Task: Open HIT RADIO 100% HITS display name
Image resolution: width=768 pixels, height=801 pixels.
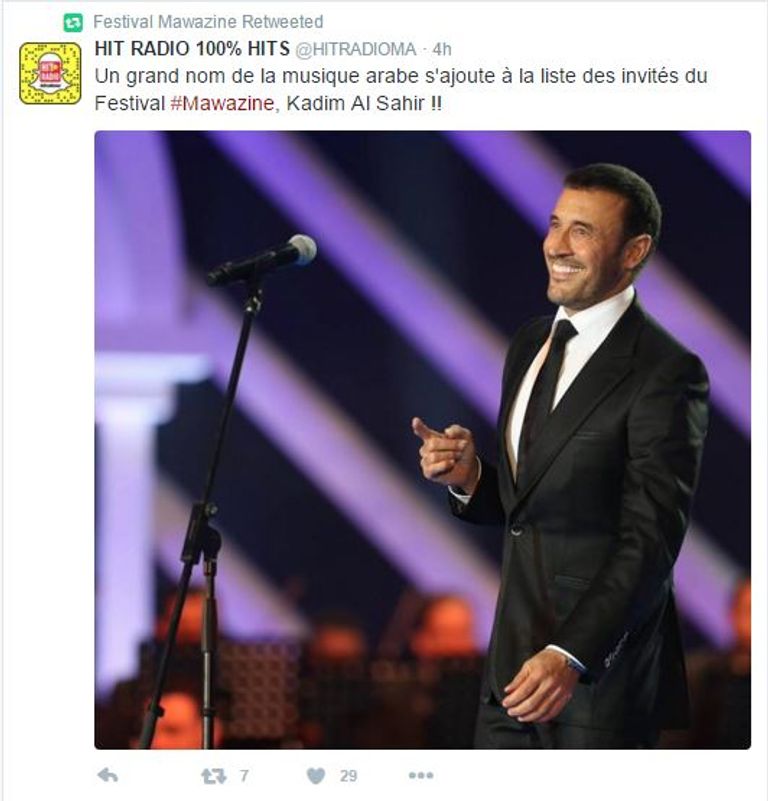Action: pyautogui.click(x=192, y=49)
